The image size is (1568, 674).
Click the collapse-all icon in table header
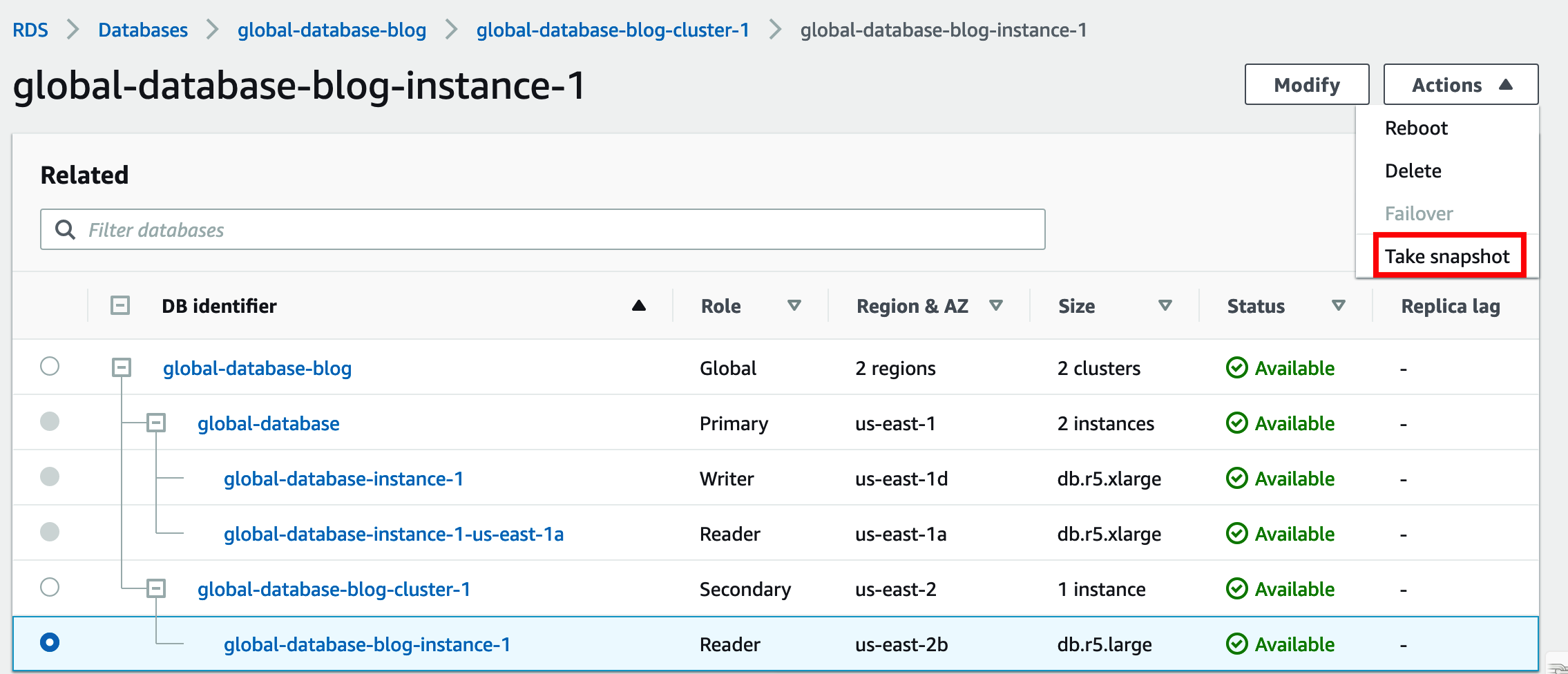(120, 305)
